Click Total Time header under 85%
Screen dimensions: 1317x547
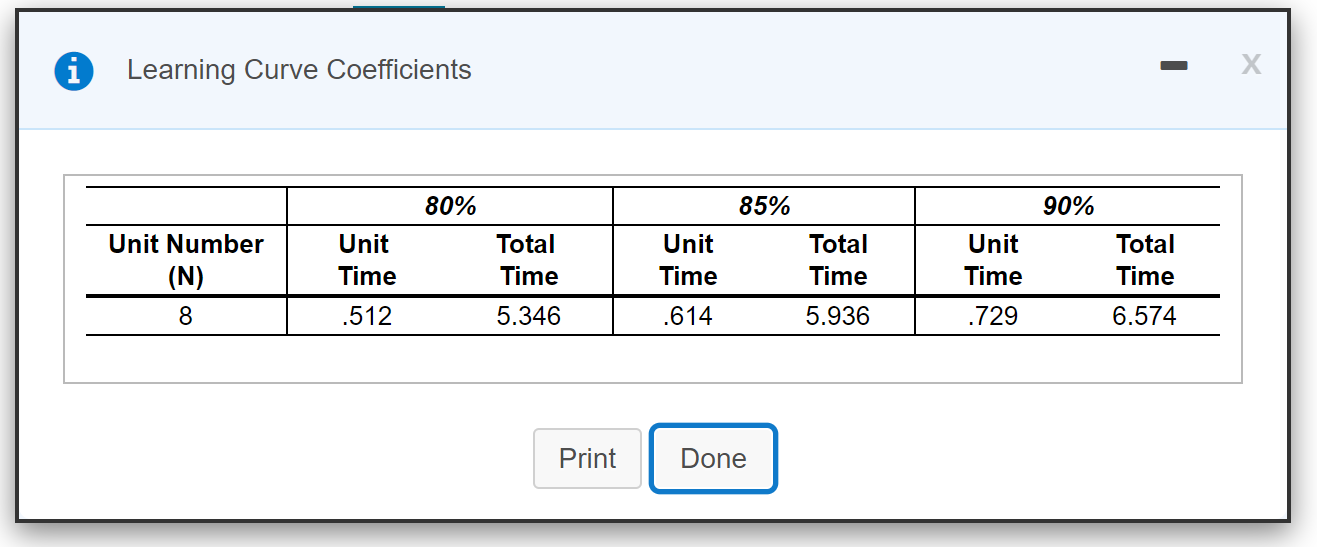pos(838,260)
